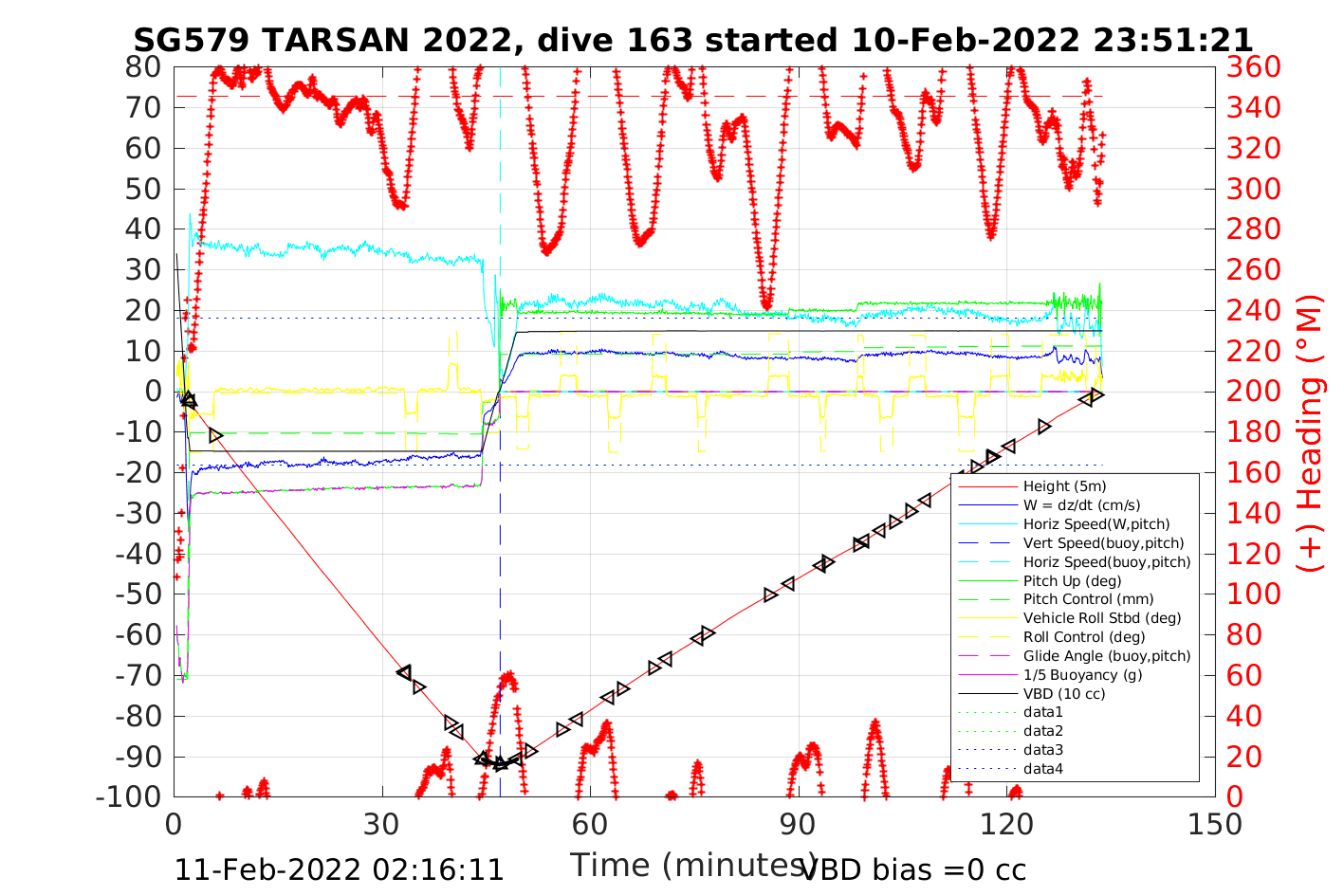This screenshot has width=1344, height=896.
Task: Select the "data1" legend entry
Action: [x=1043, y=712]
